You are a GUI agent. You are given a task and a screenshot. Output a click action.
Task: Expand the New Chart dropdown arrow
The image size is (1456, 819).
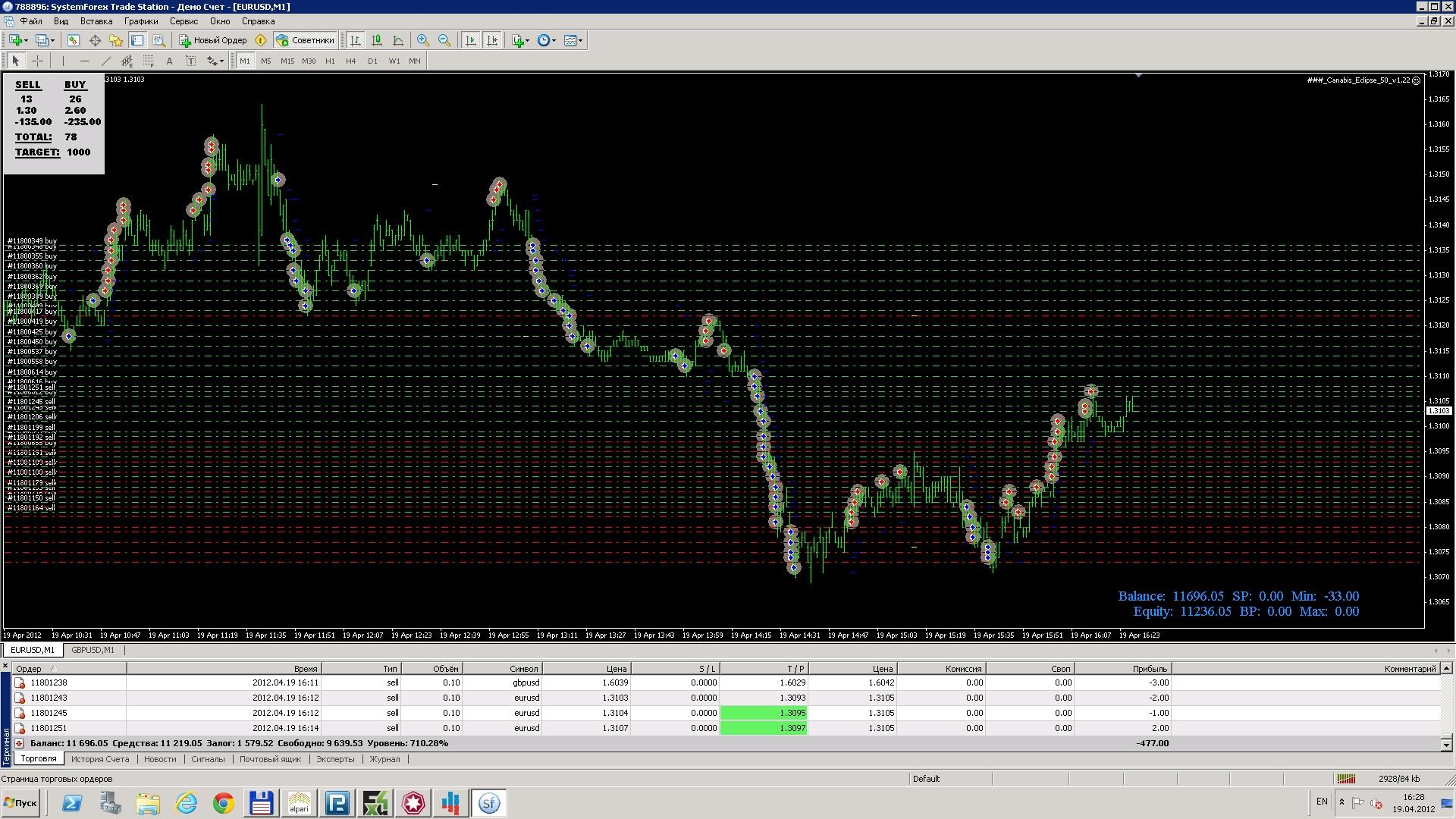pos(26,40)
